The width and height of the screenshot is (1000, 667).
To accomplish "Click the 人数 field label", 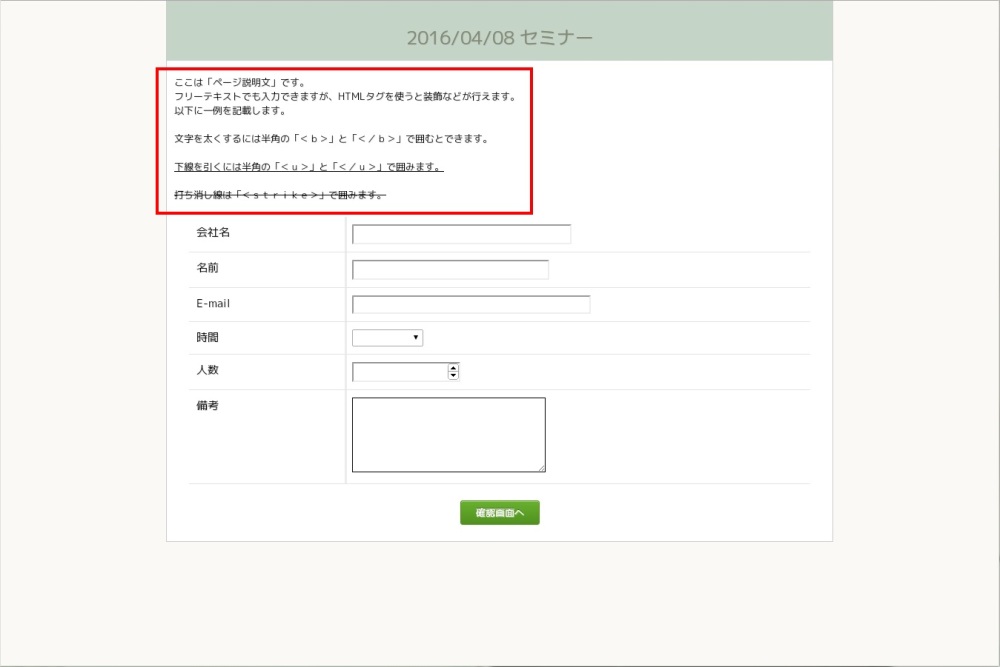I will coord(207,370).
